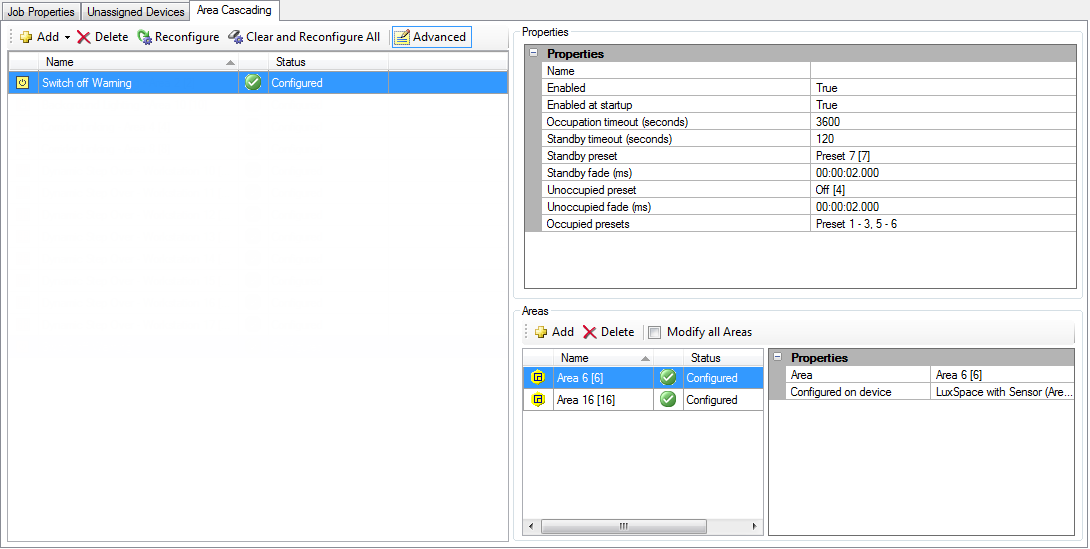
Task: Click the Area 6 yellow area icon
Action: tap(538, 378)
